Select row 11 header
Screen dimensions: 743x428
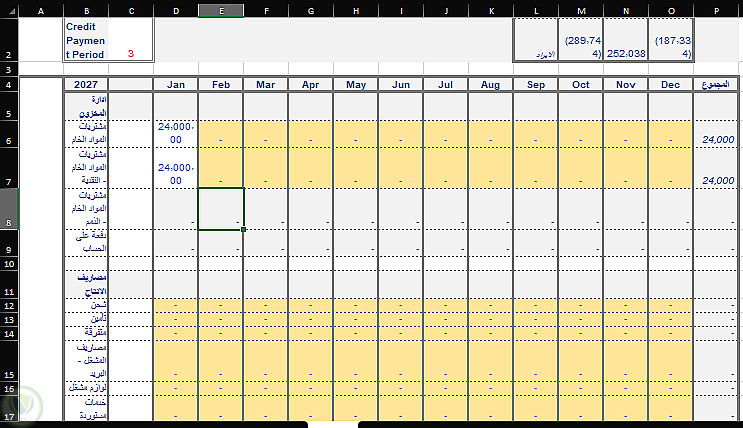click(x=9, y=284)
